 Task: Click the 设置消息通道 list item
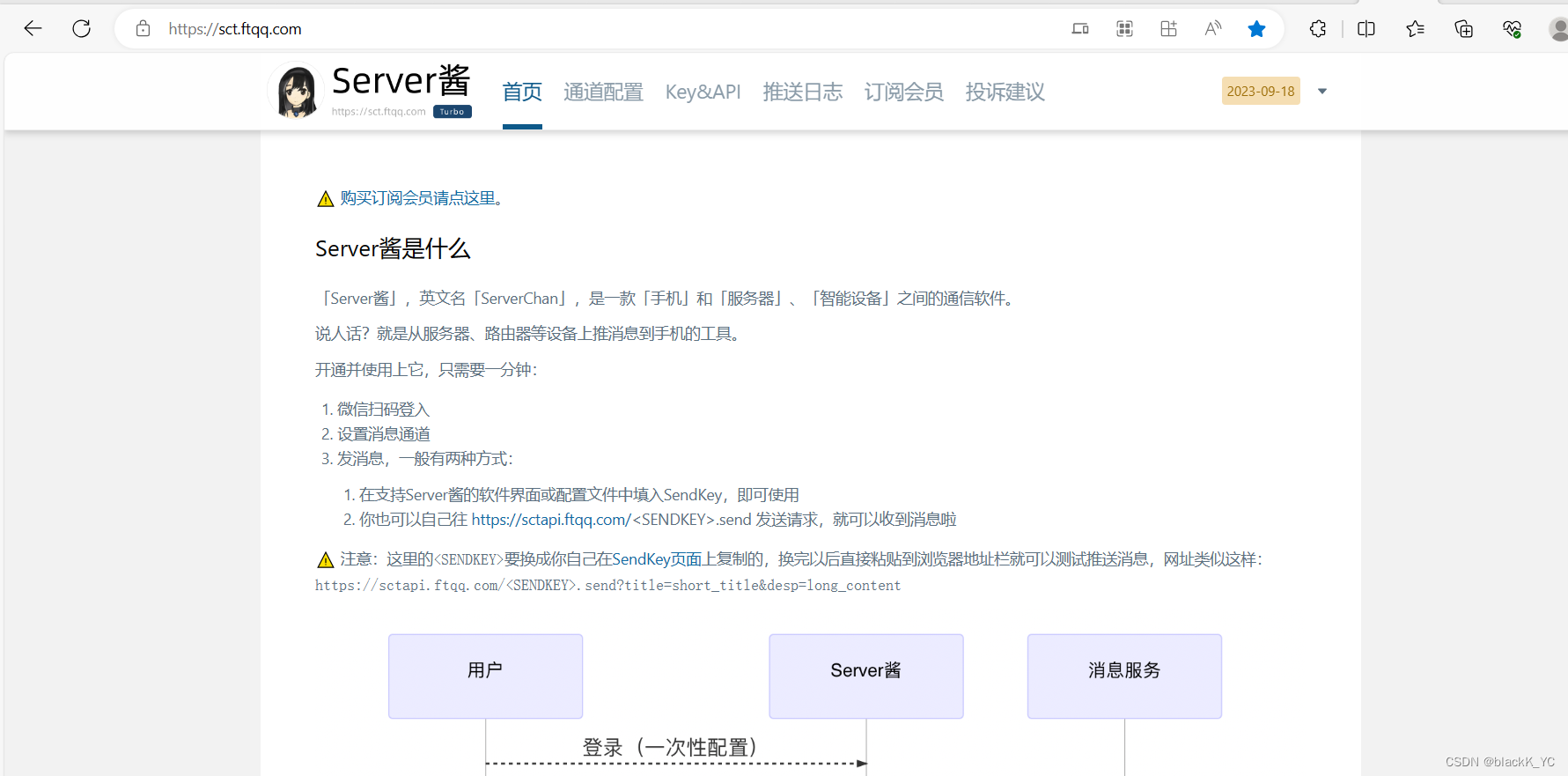click(384, 434)
